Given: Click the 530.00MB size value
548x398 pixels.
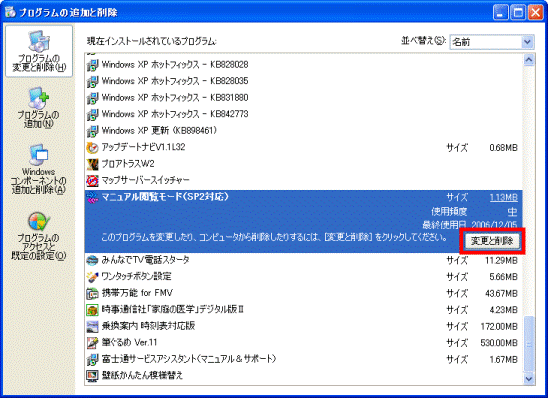Looking at the screenshot, I should (499, 343).
